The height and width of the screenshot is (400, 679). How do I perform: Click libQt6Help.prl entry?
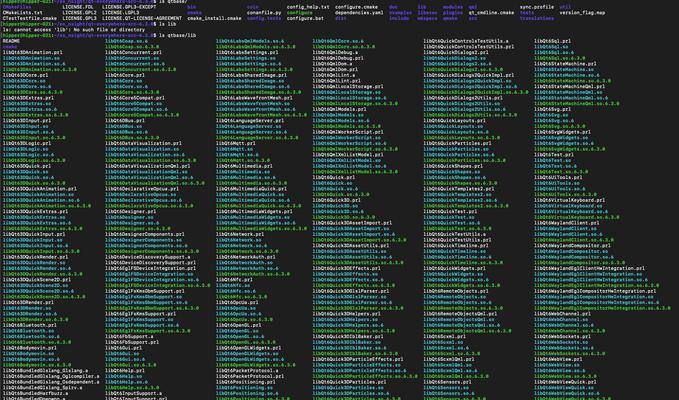125,371
